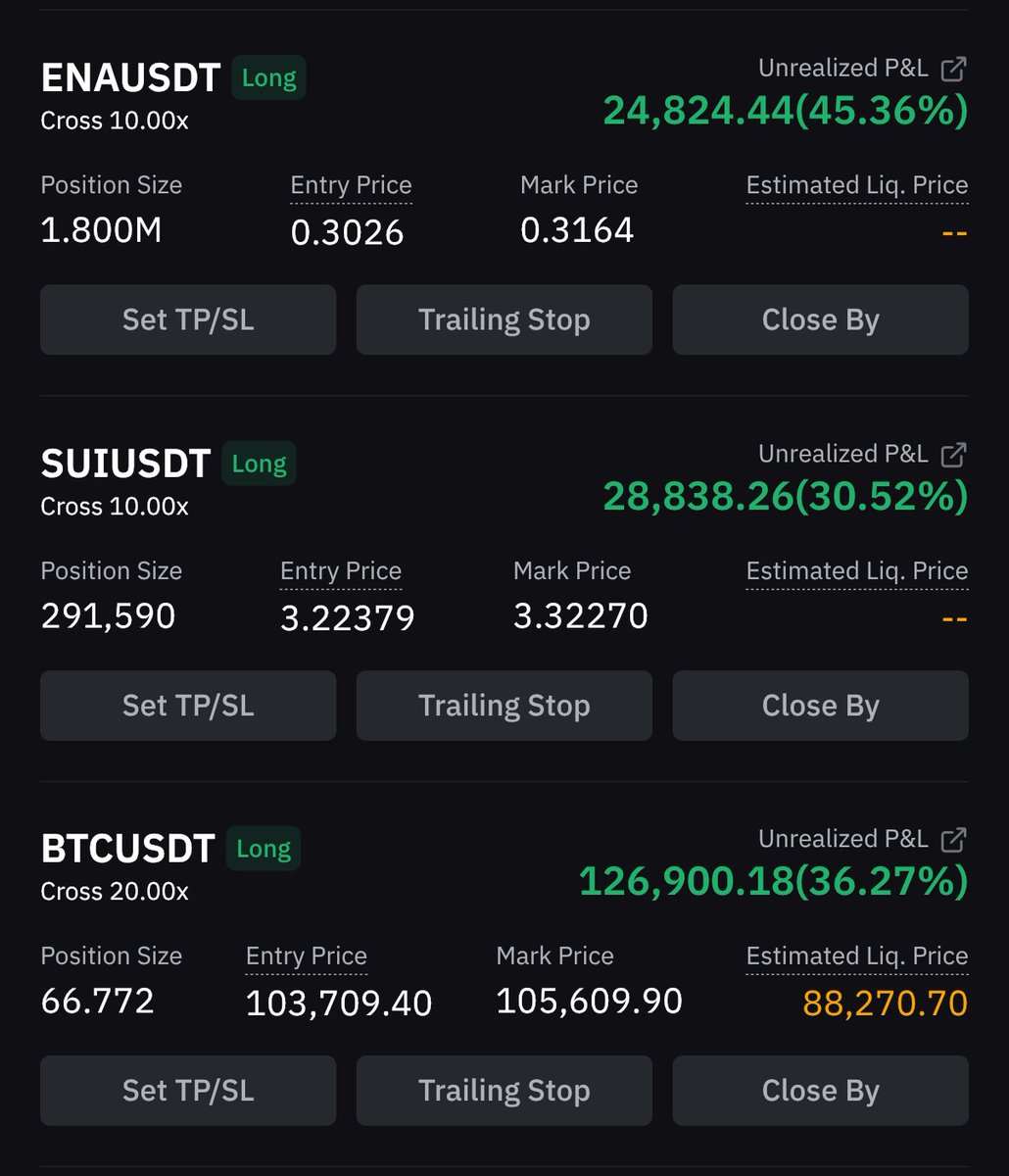
Task: Select Close By for ENAUSDT position
Action: tap(820, 319)
